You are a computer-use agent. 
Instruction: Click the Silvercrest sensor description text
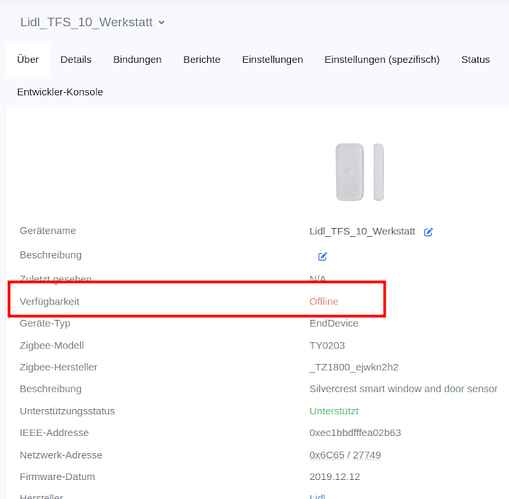click(x=403, y=389)
